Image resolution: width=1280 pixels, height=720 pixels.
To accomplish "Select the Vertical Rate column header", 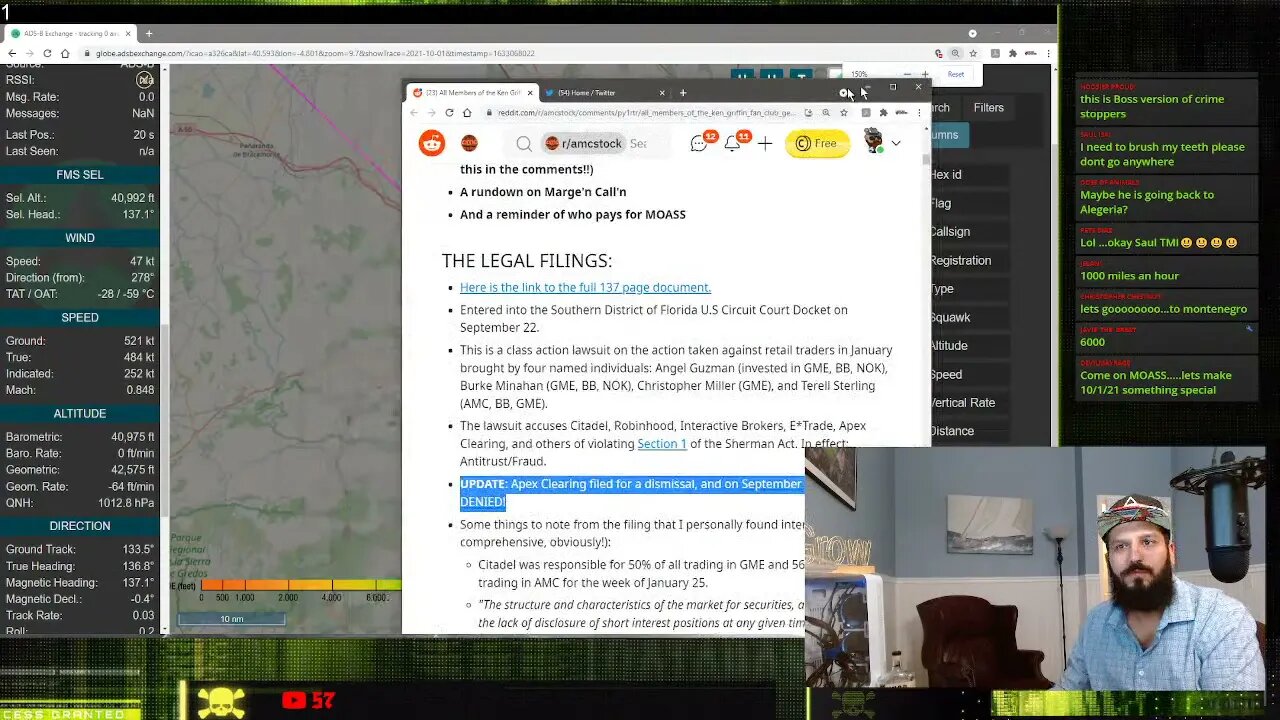I will coord(963,402).
